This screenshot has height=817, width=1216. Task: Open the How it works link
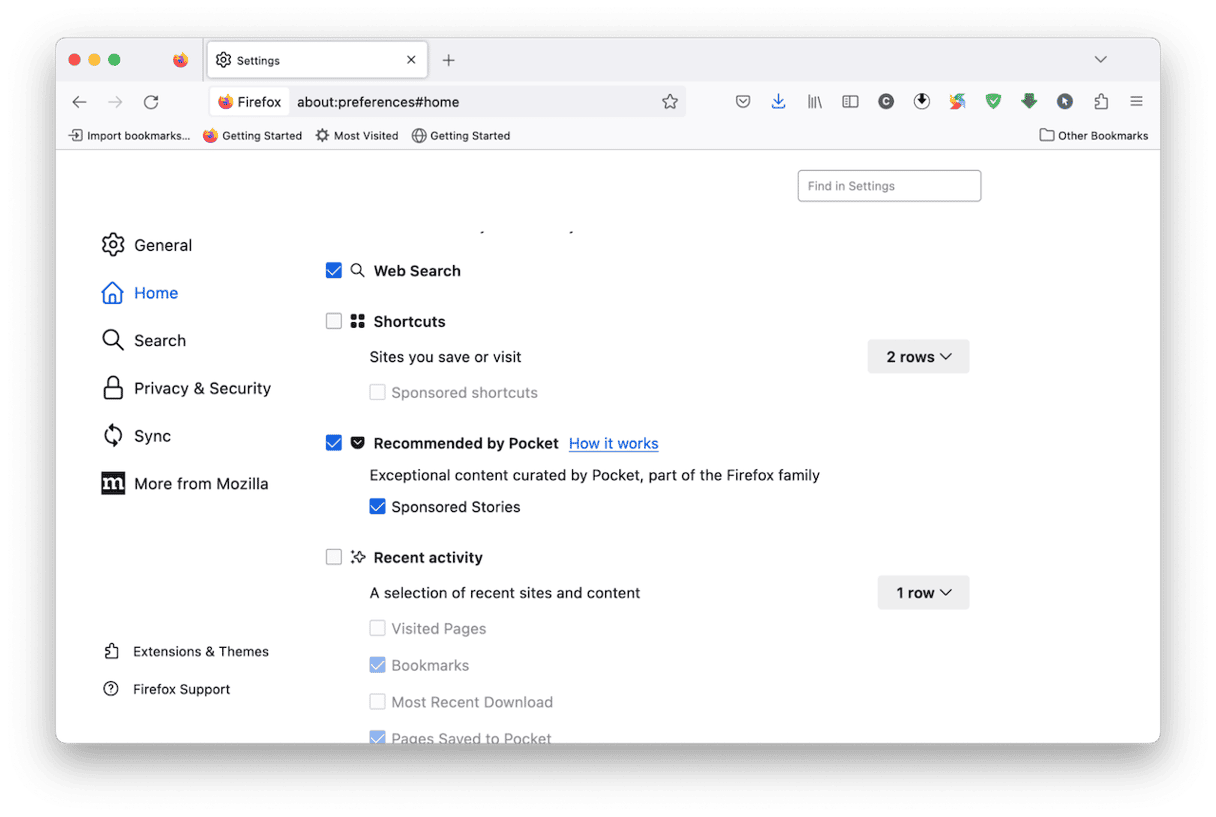613,443
